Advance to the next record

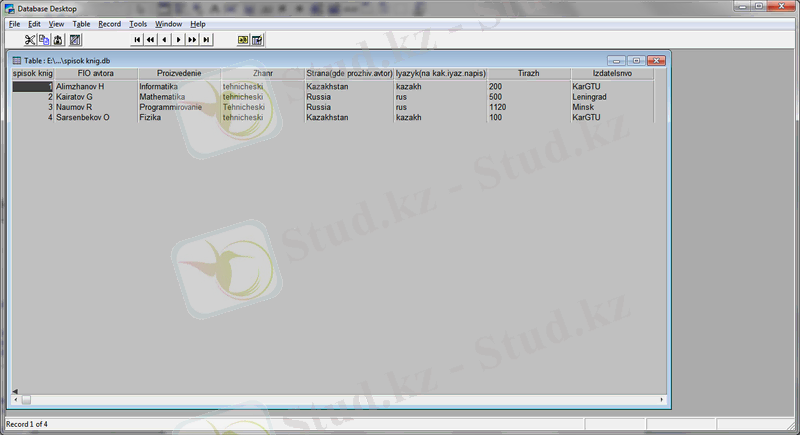pyautogui.click(x=178, y=40)
